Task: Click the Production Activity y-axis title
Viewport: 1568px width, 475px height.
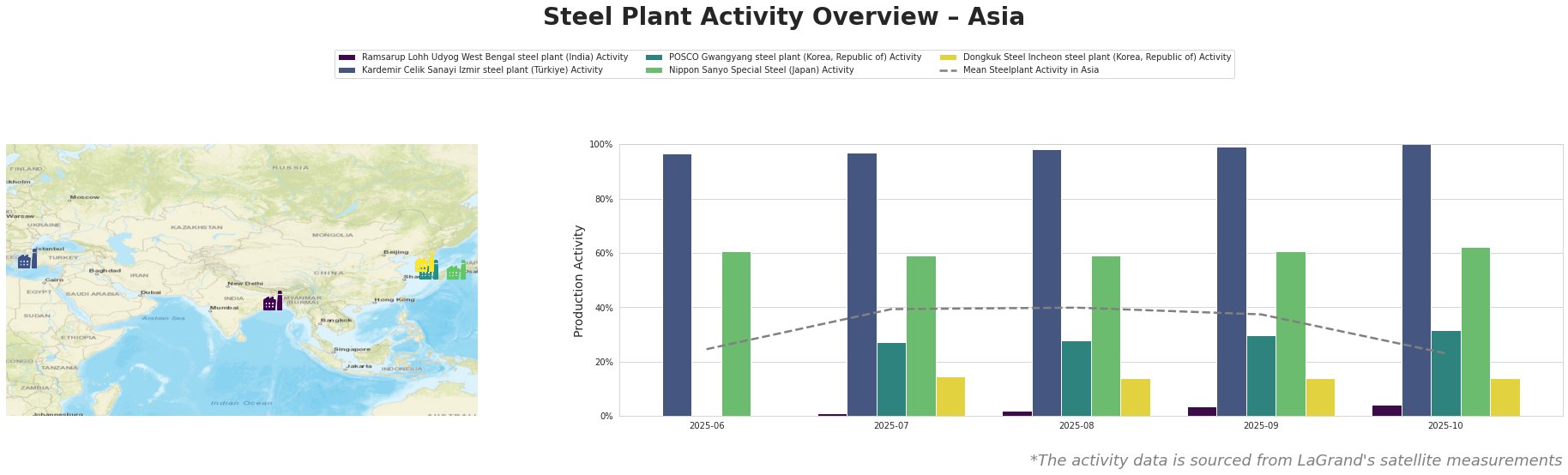Action: pos(579,280)
